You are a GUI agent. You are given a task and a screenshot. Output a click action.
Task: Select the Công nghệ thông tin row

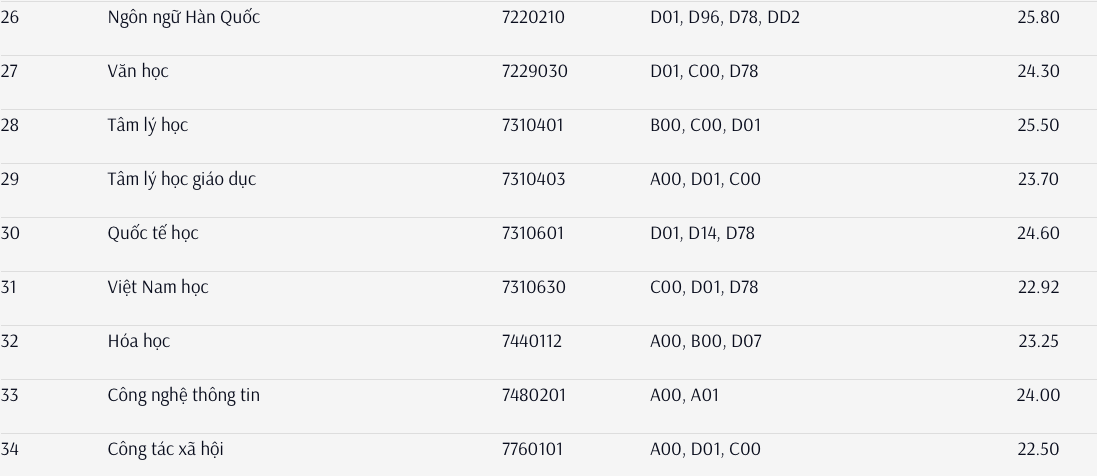coord(184,396)
